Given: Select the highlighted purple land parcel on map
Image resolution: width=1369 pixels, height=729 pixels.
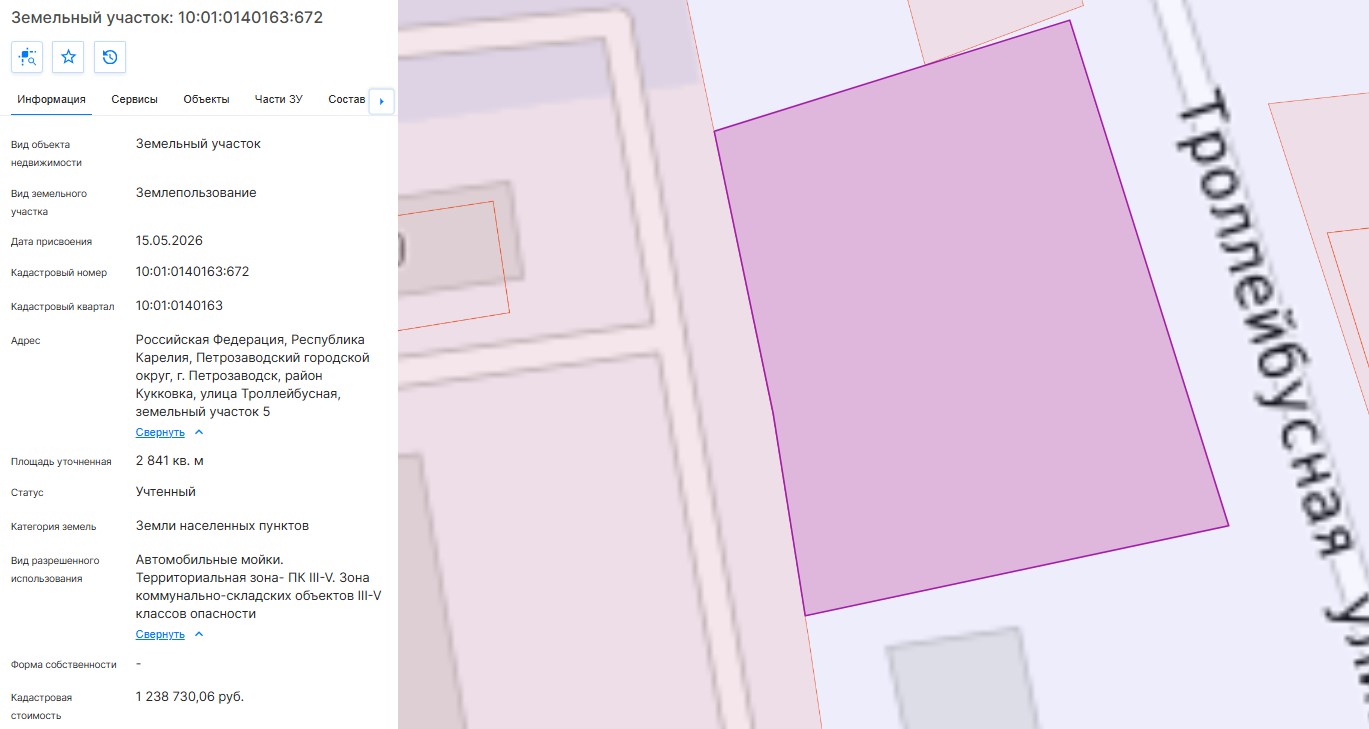Looking at the screenshot, I should click(970, 320).
